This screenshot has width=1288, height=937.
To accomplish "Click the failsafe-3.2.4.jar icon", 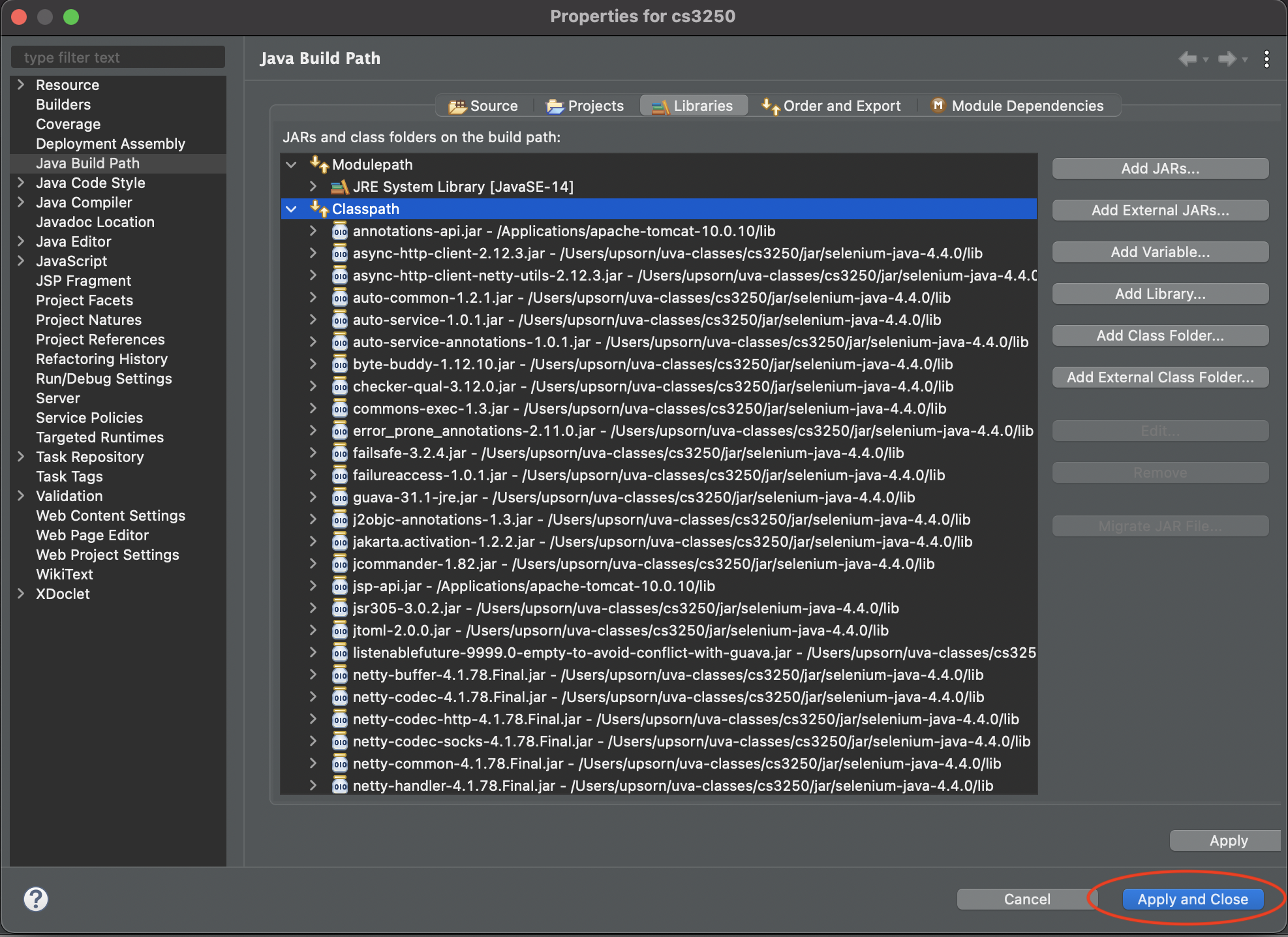I will (339, 453).
